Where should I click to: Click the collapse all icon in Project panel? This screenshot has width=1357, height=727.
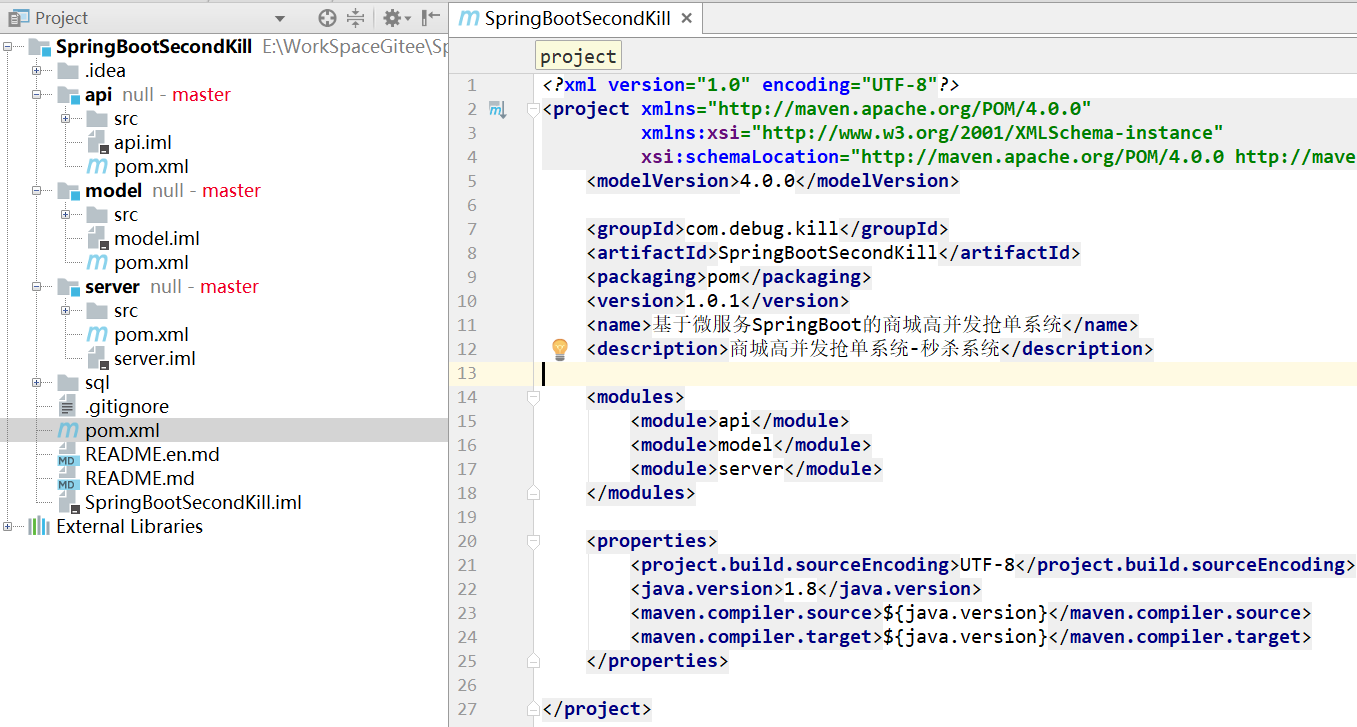356,18
